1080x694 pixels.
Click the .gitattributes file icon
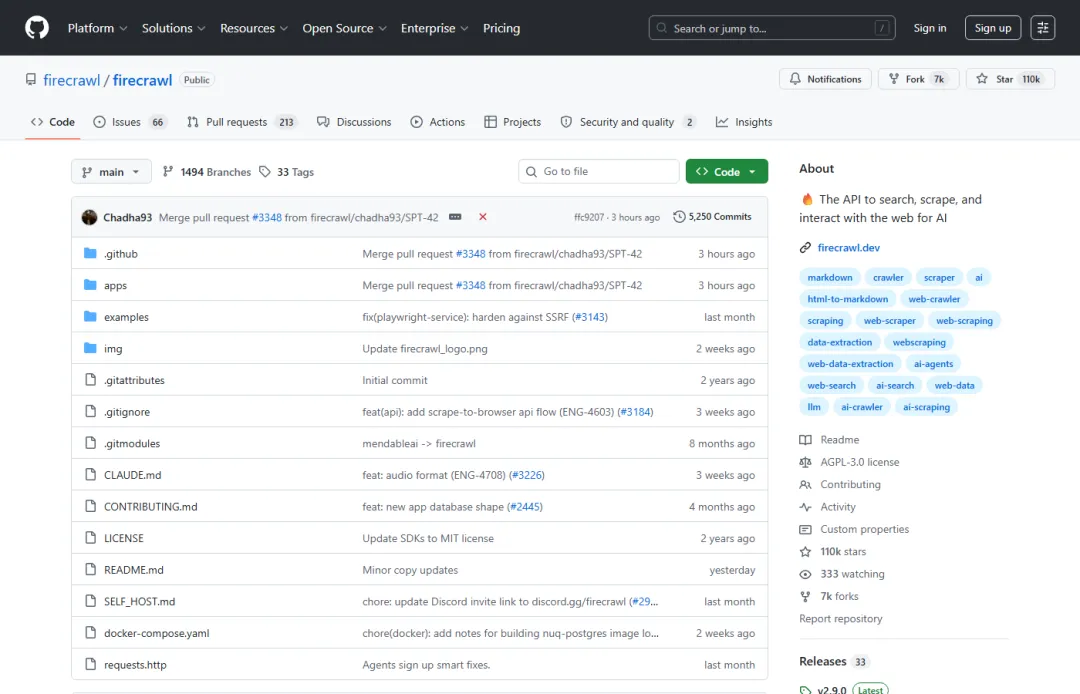click(90, 380)
